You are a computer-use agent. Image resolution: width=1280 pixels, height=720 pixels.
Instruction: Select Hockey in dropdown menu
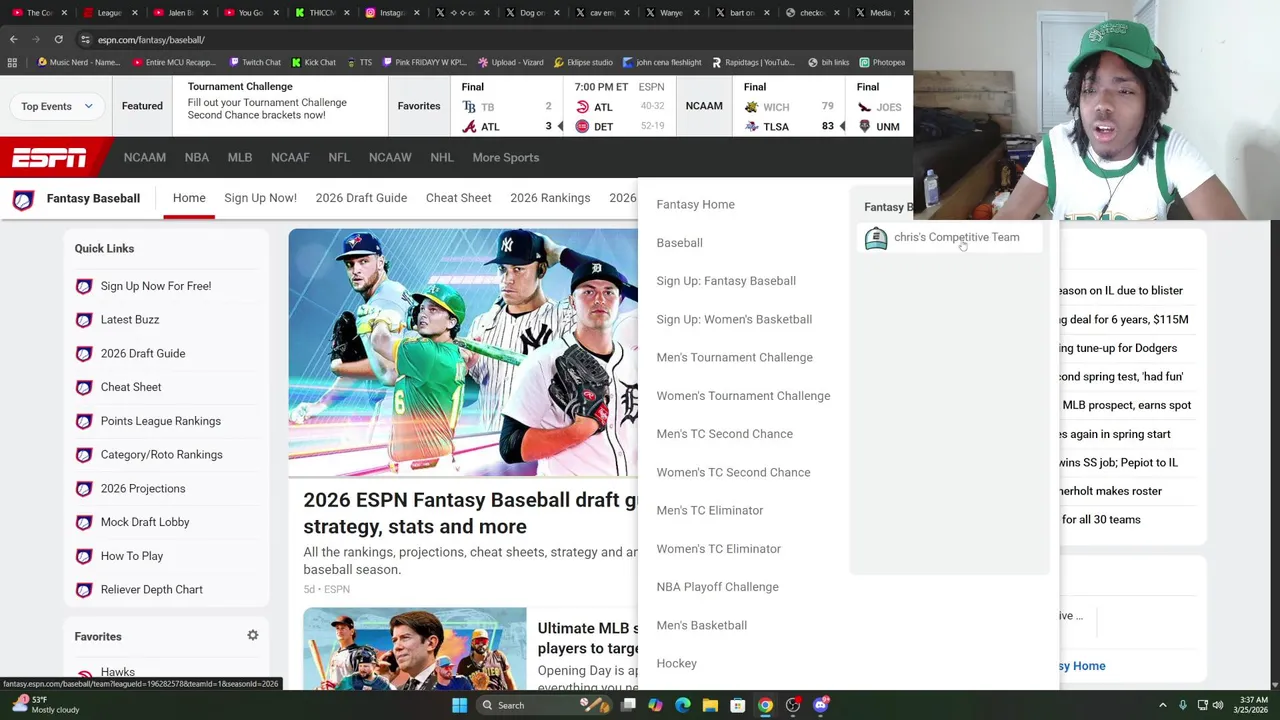[676, 664]
